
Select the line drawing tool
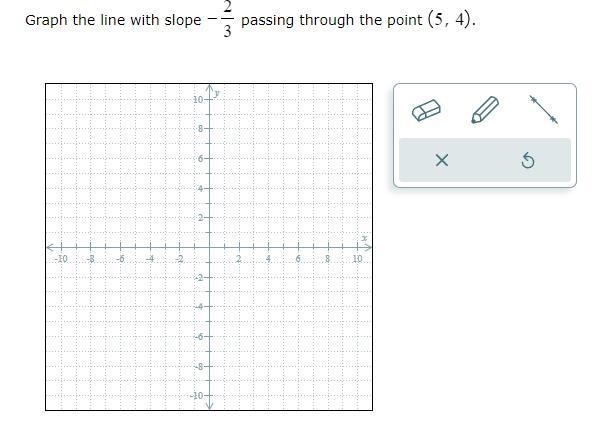tap(544, 110)
